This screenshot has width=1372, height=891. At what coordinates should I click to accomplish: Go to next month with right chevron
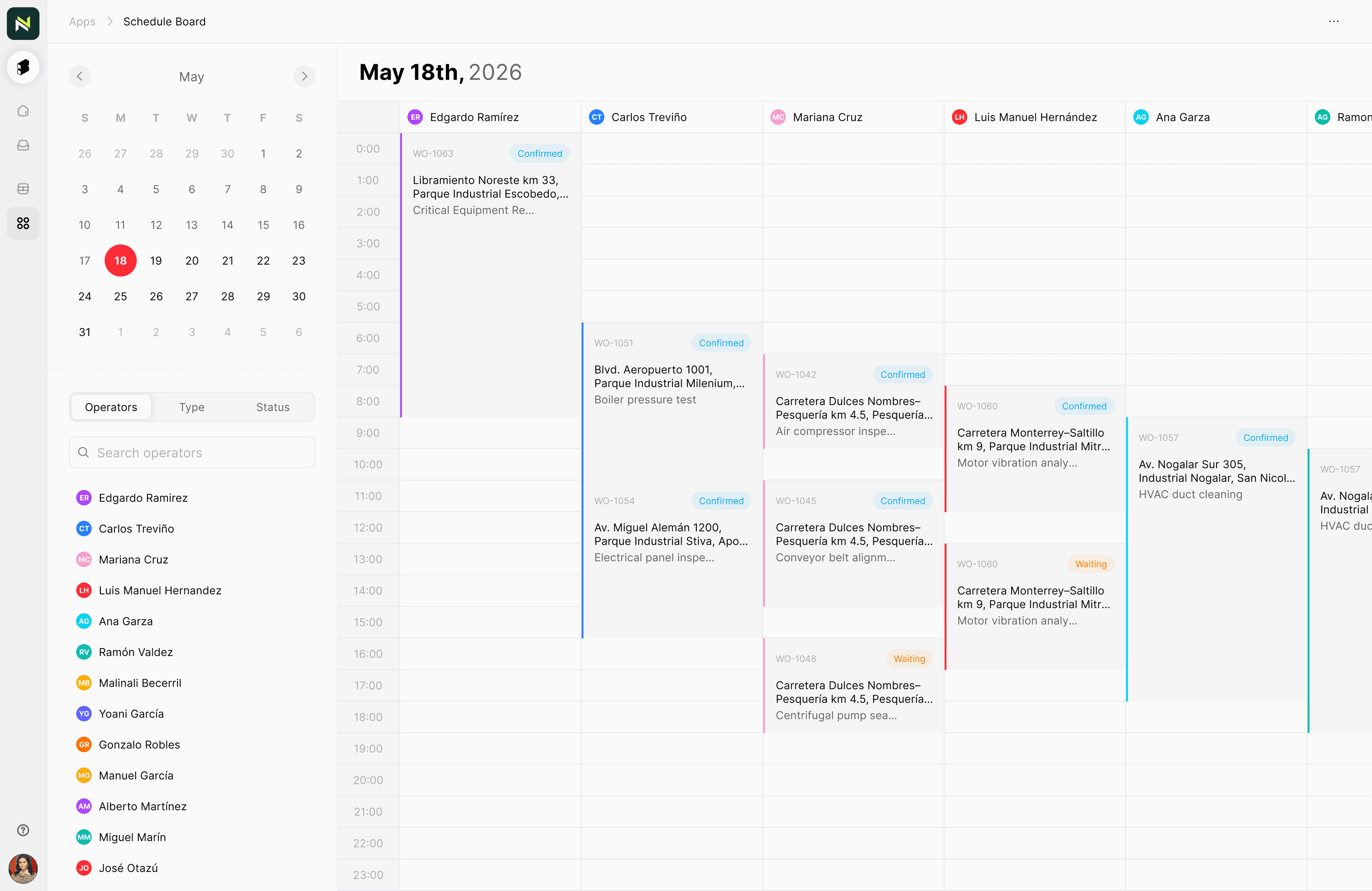pyautogui.click(x=304, y=76)
